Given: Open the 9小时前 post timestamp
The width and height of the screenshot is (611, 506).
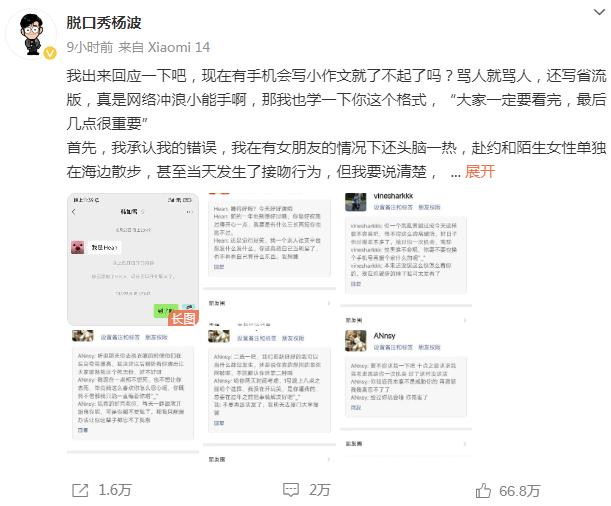Looking at the screenshot, I should point(90,47).
